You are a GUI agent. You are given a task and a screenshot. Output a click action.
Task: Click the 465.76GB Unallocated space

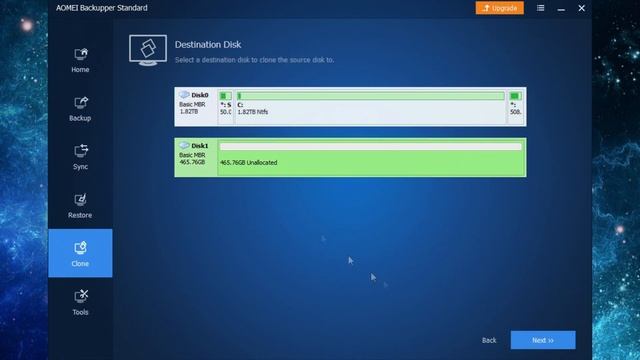pyautogui.click(x=371, y=158)
